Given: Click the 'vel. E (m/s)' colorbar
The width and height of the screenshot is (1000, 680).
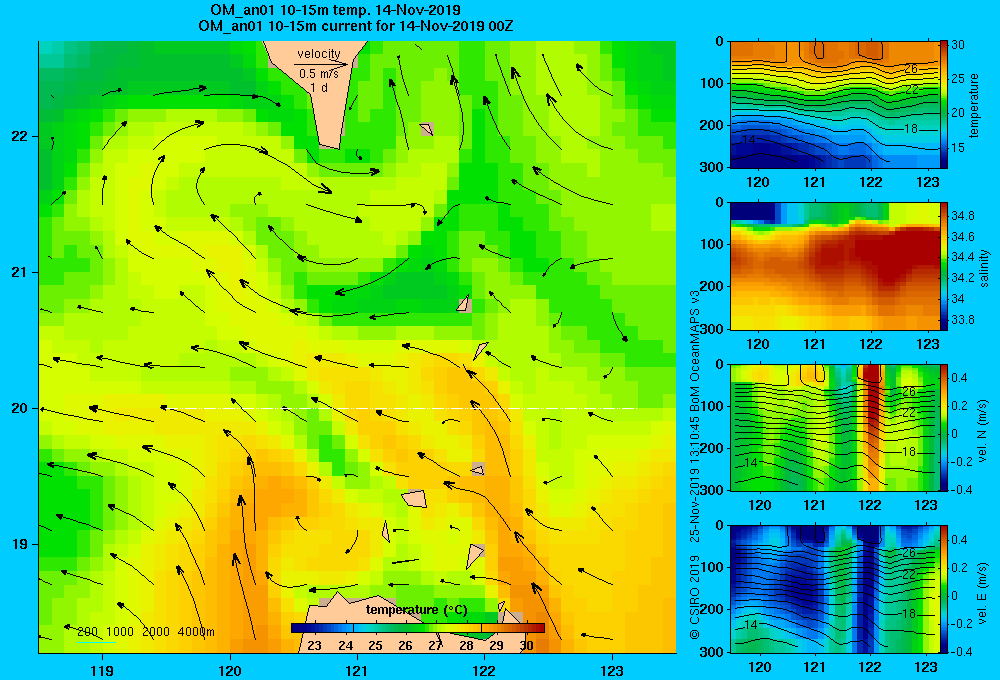Looking at the screenshot, I should point(943,589).
